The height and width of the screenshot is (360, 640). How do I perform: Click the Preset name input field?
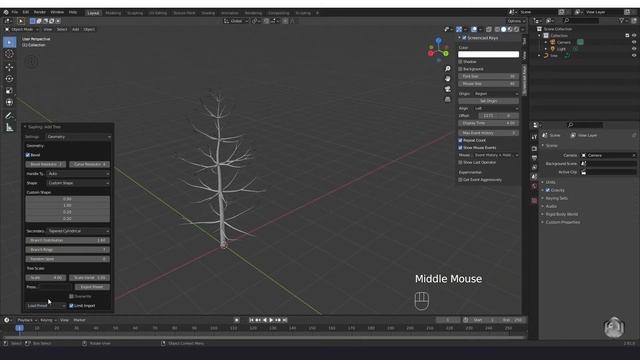click(55, 287)
